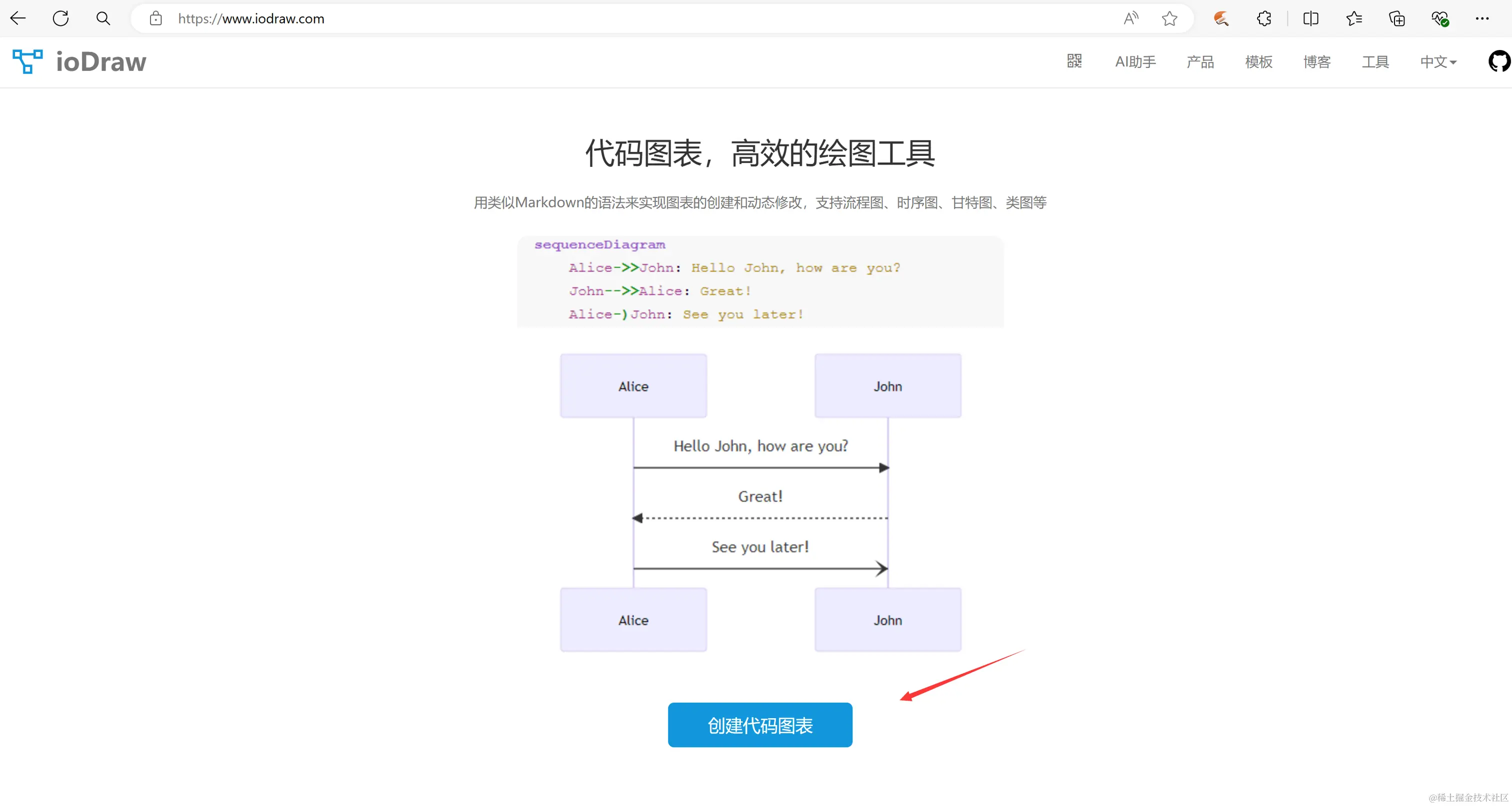Open the favorites list icon

pyautogui.click(x=1353, y=19)
